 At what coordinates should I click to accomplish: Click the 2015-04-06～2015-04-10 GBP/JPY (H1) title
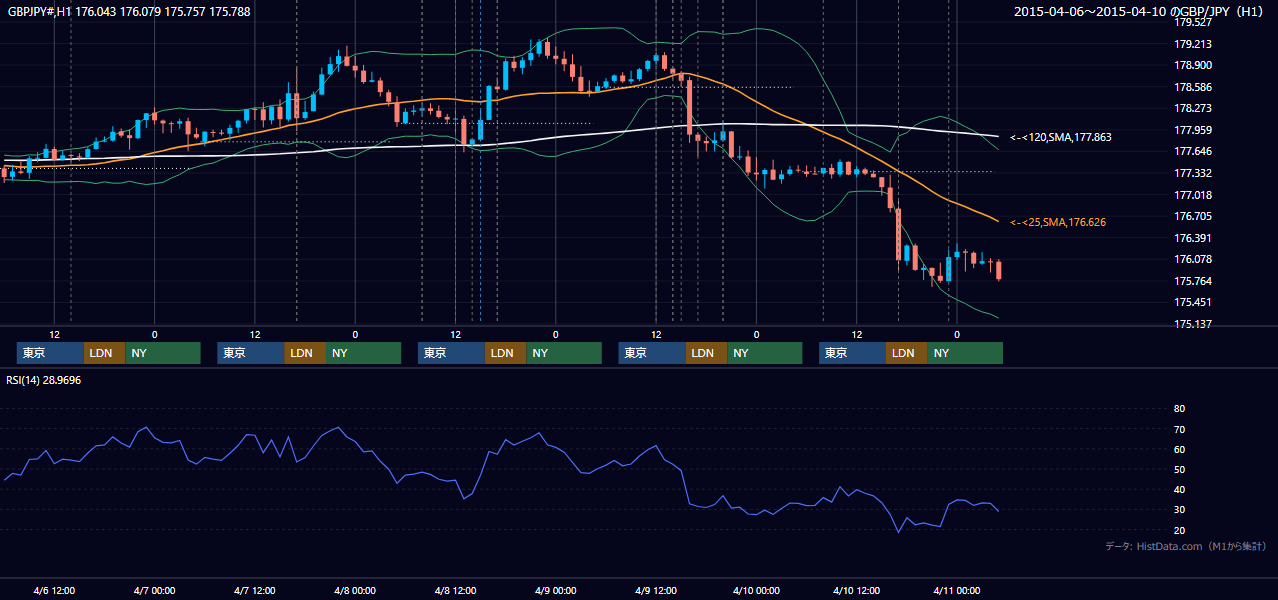click(x=1141, y=12)
